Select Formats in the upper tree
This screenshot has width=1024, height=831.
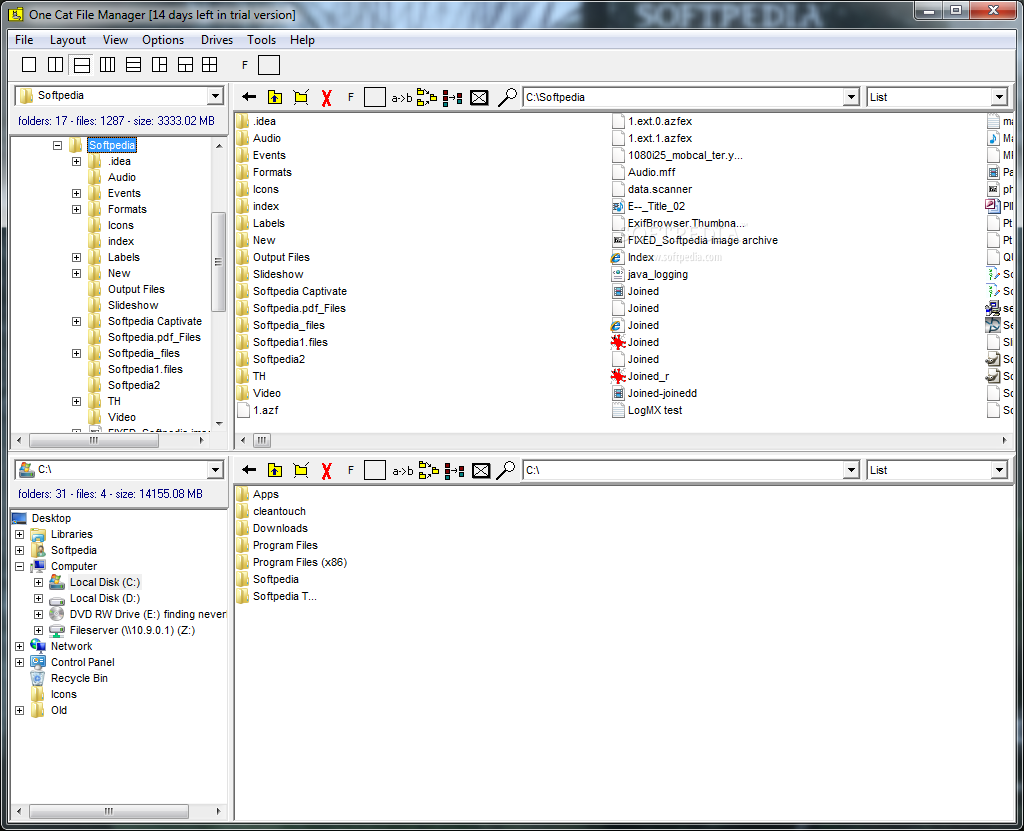point(127,209)
